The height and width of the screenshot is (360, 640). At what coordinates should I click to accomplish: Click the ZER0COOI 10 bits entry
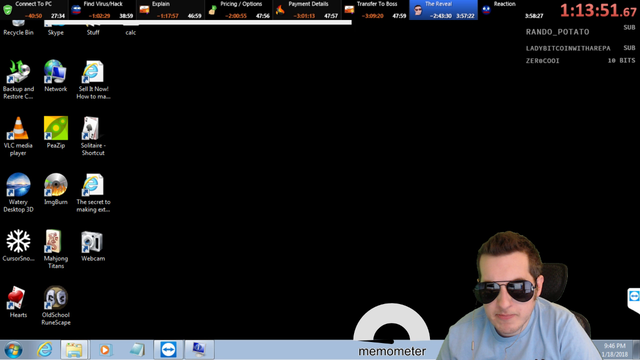point(580,60)
